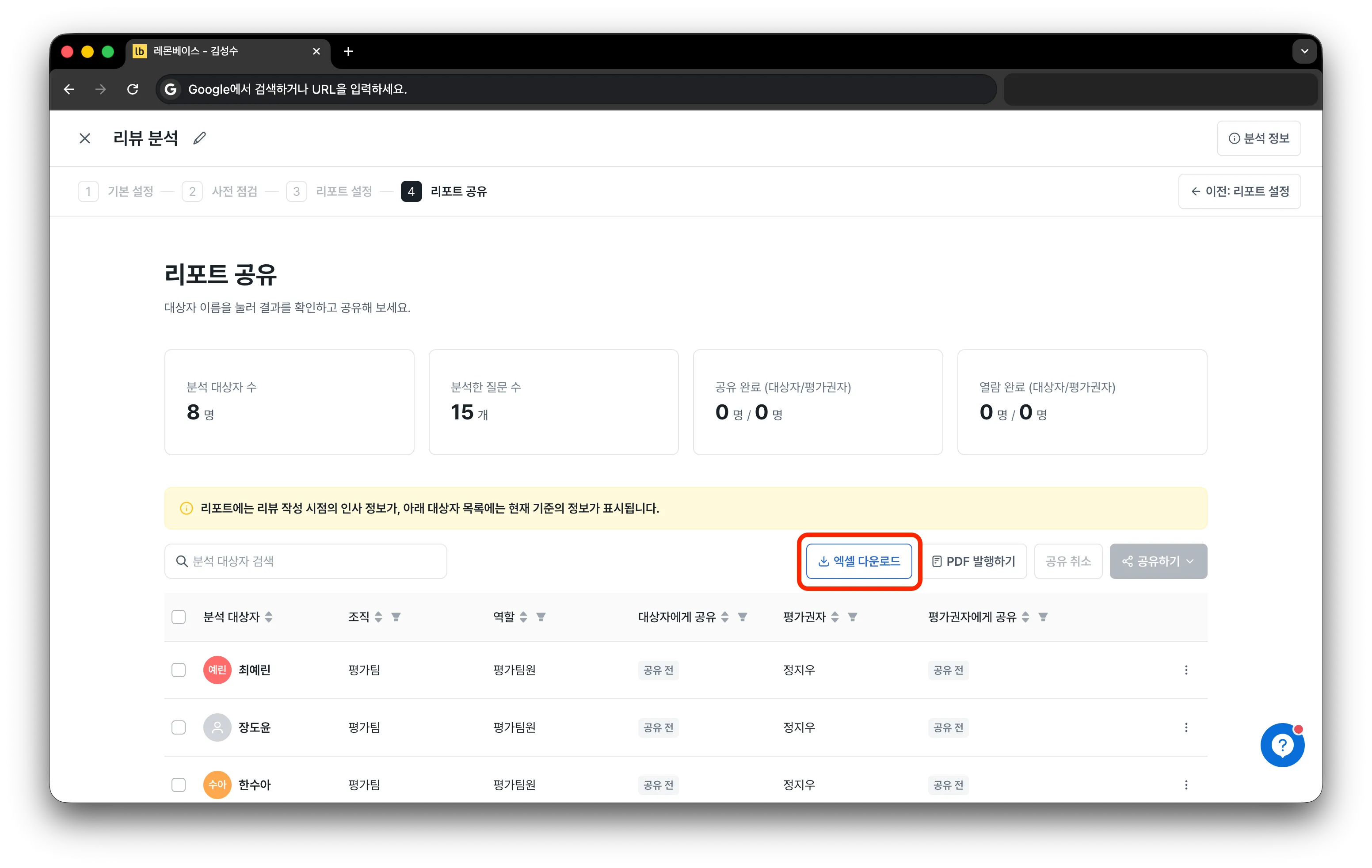The height and width of the screenshot is (868, 1372).
Task: Sort the 역할 column
Action: pos(524,617)
